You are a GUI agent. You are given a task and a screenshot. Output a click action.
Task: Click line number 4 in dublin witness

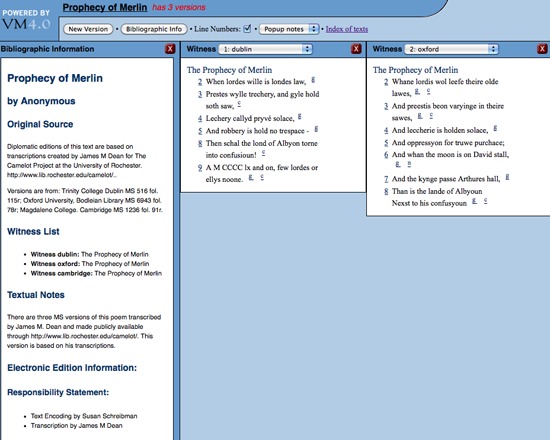[200, 119]
